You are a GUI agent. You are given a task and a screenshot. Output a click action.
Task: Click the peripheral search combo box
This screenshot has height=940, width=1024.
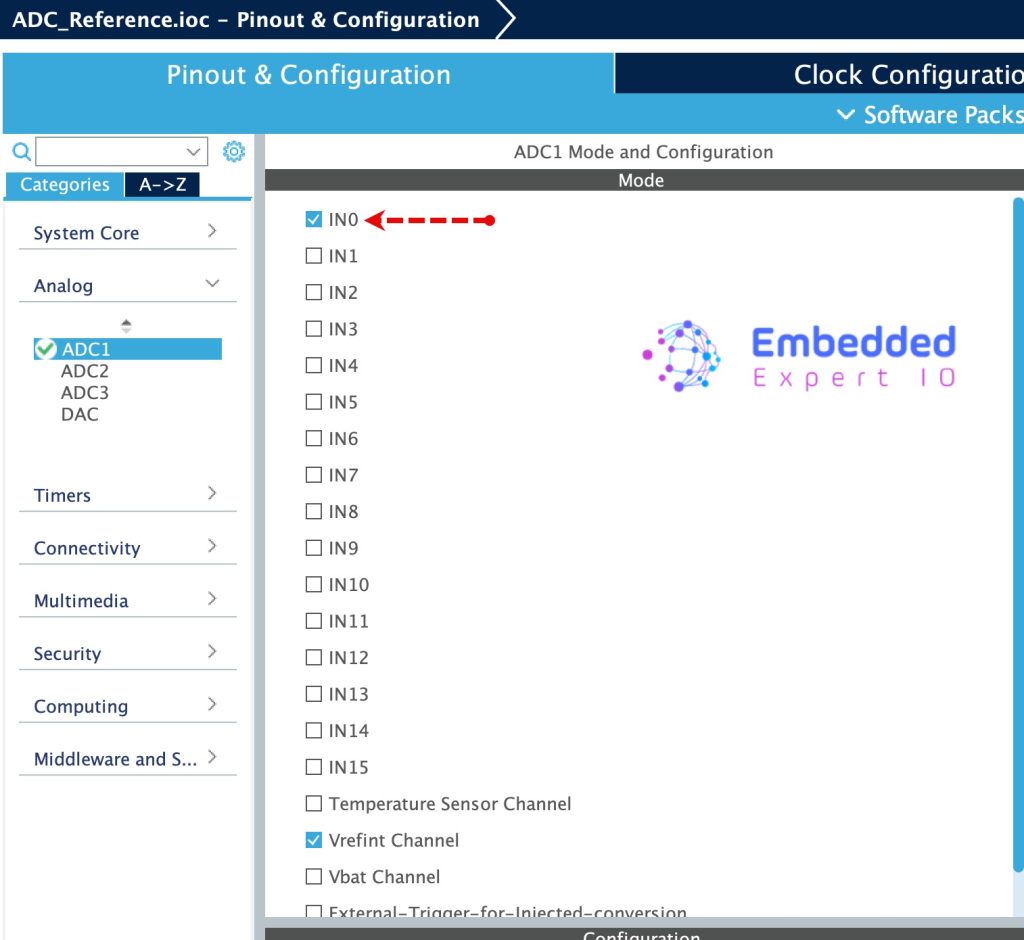coord(121,152)
